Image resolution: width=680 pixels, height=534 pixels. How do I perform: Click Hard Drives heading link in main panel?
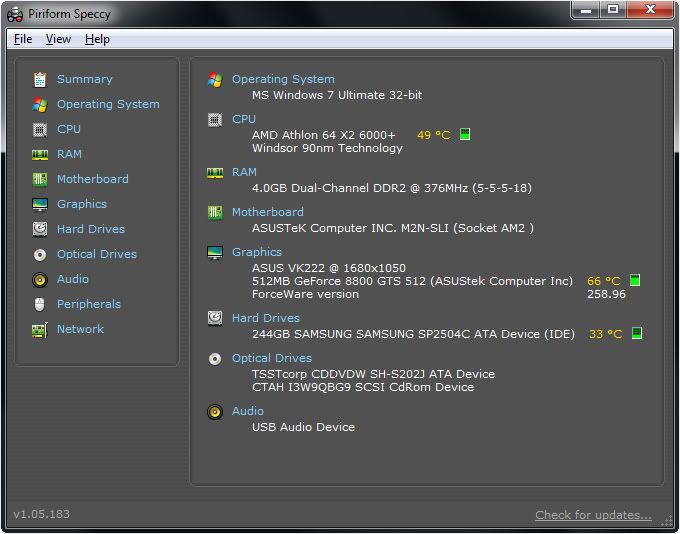266,318
